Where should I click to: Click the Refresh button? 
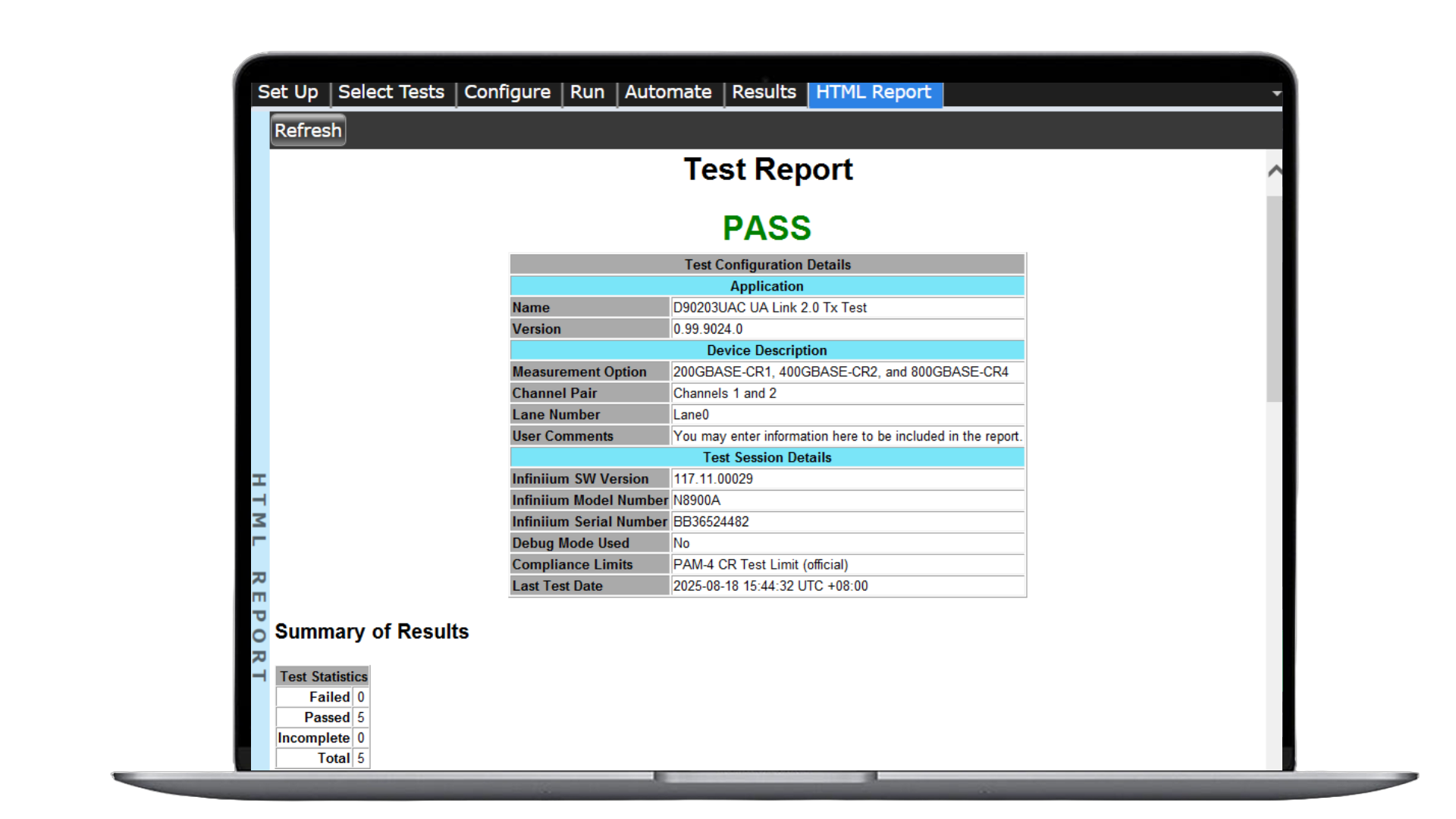pos(308,130)
